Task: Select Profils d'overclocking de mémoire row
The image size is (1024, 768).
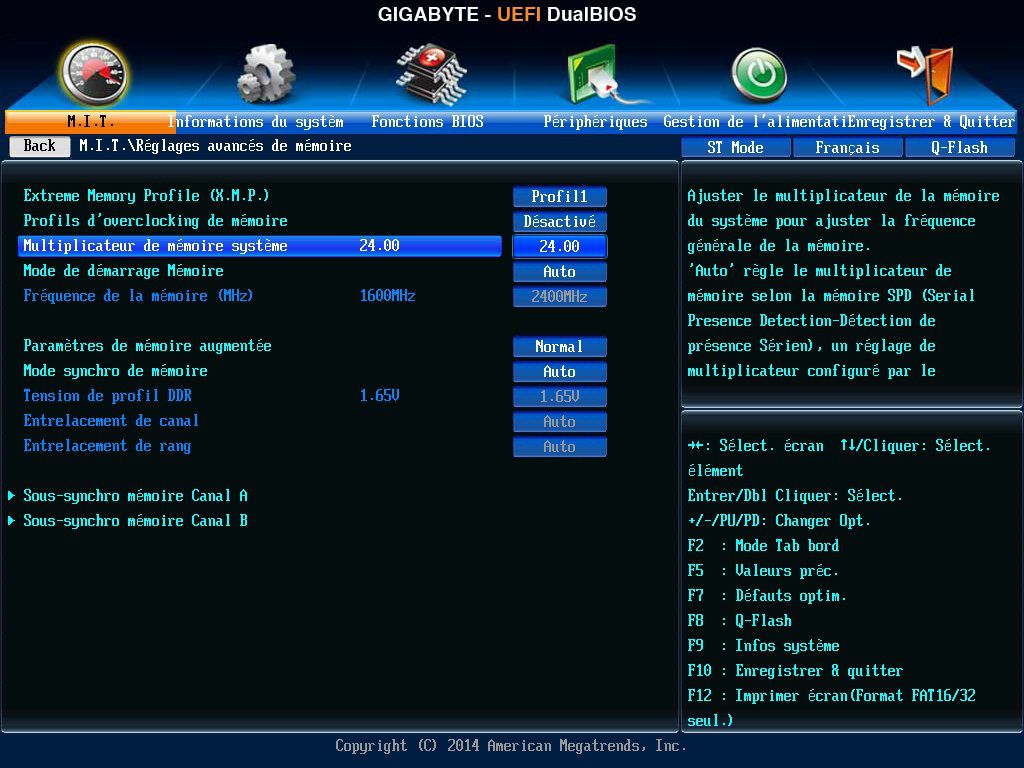Action: pyautogui.click(x=155, y=221)
